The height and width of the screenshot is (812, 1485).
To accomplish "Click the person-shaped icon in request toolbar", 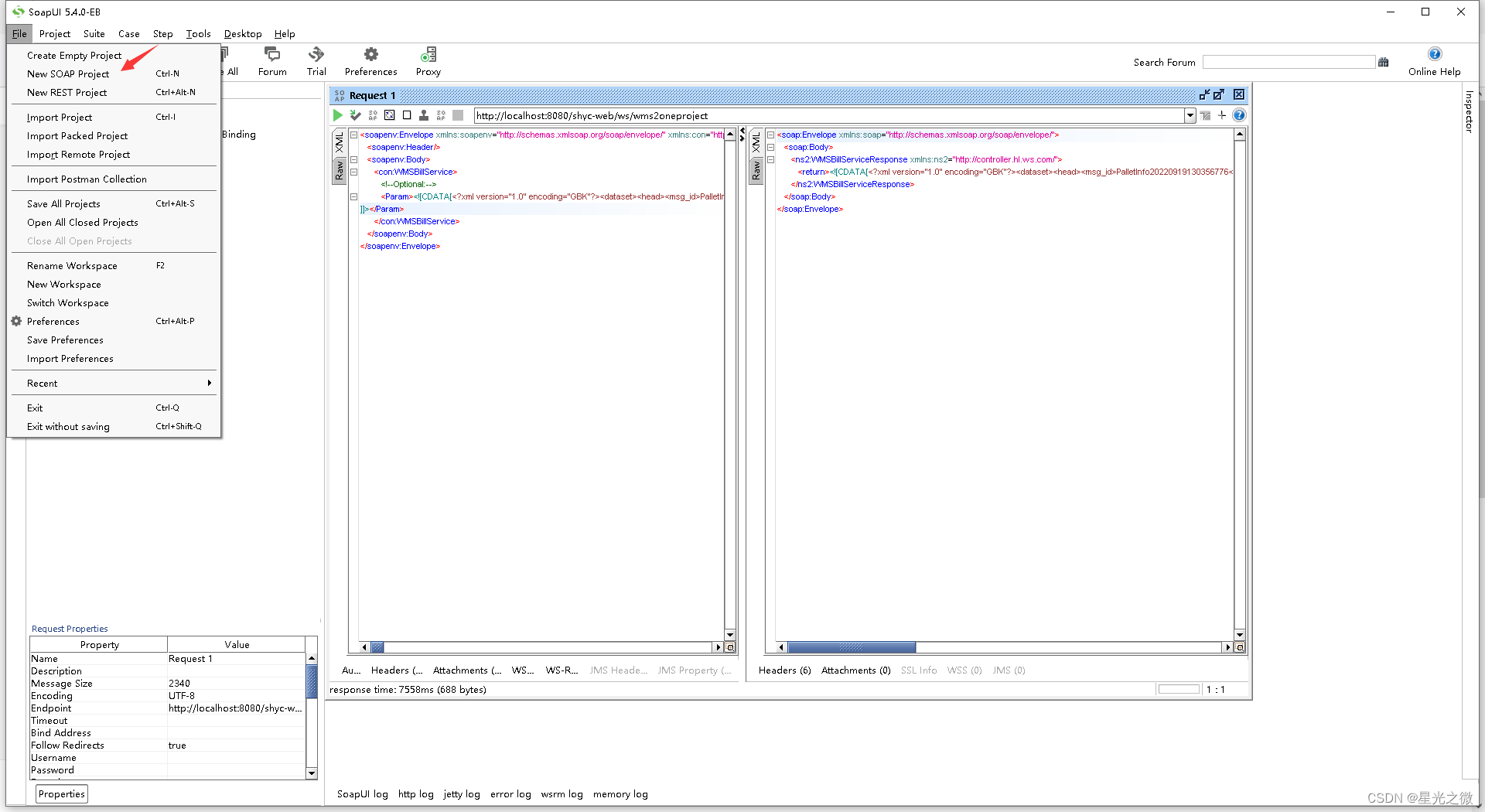I will click(424, 115).
